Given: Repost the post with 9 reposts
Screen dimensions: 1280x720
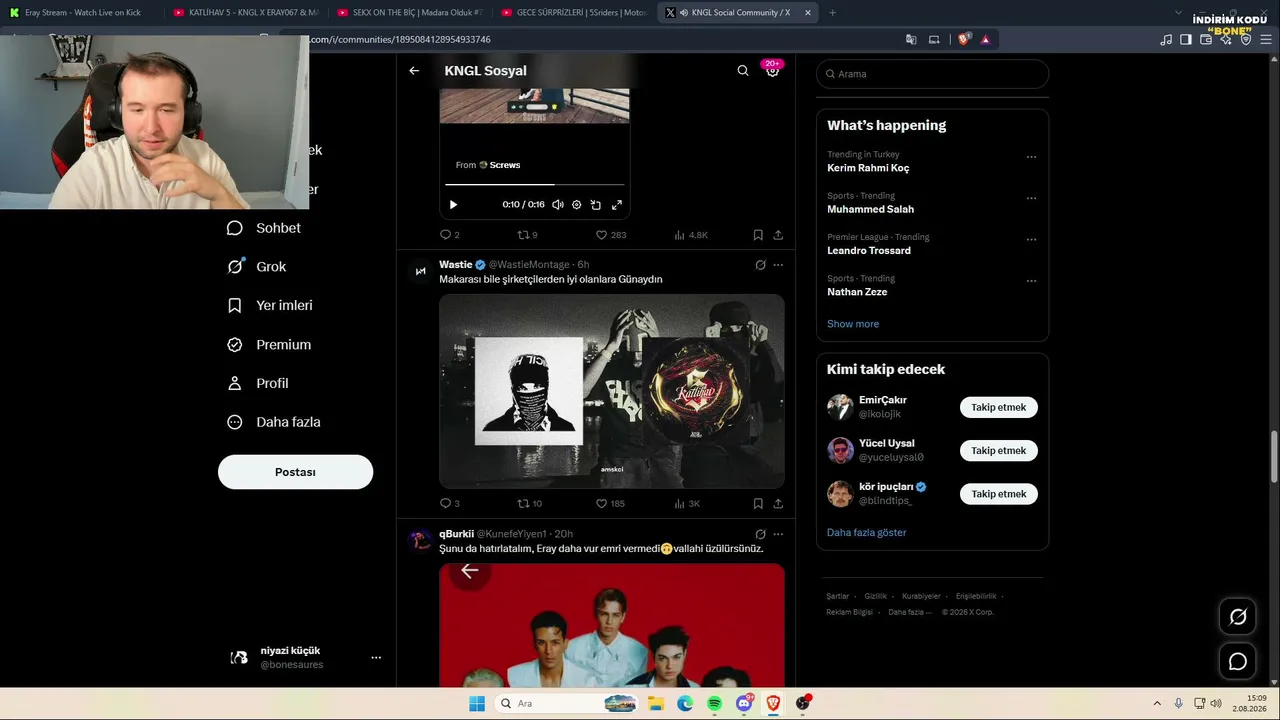Looking at the screenshot, I should tap(527, 235).
